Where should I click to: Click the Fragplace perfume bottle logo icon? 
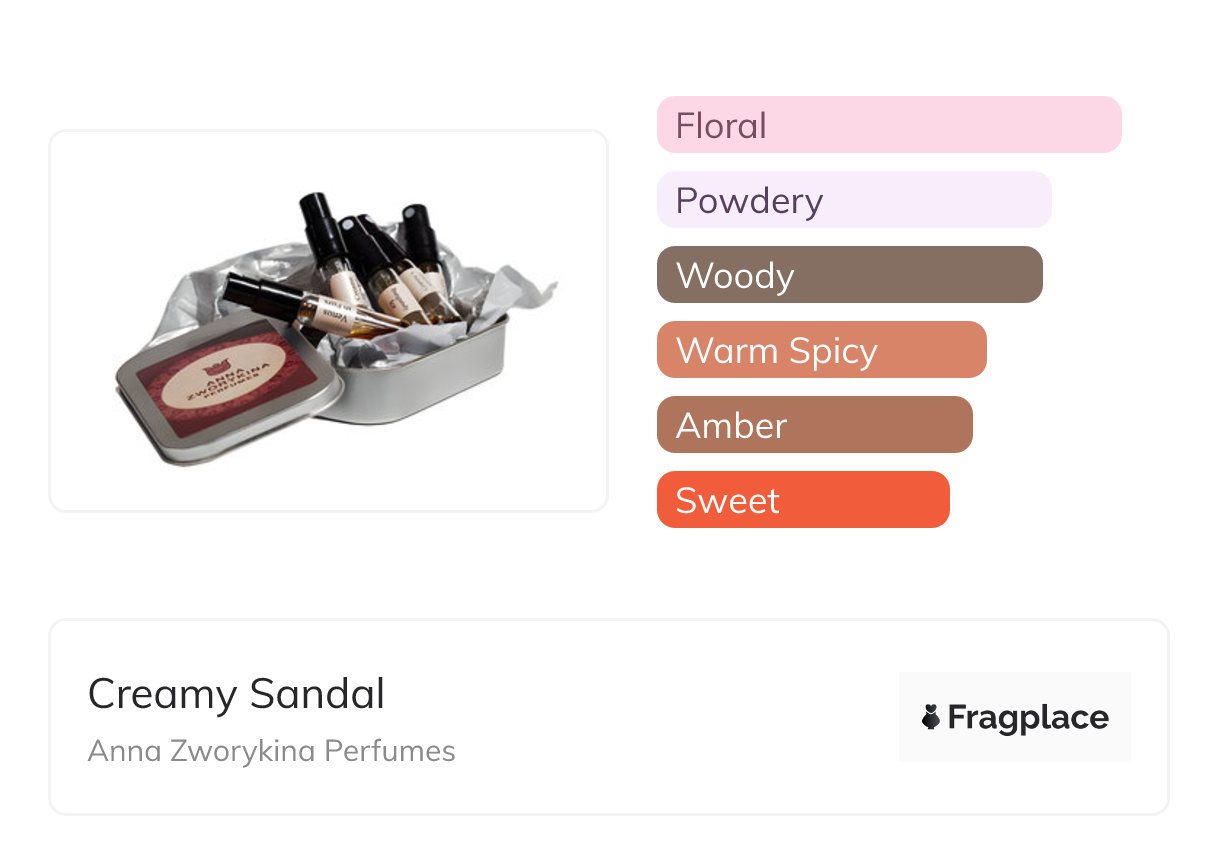(x=931, y=717)
